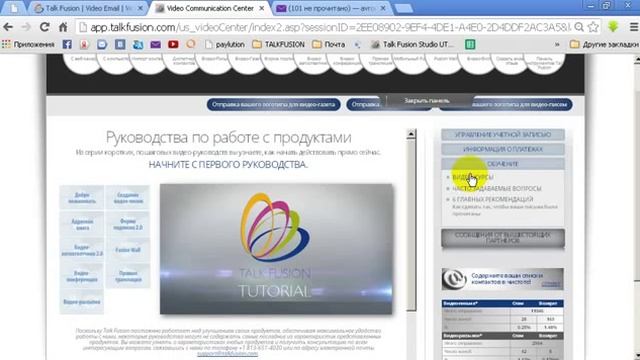Screen dimensions: 640x360
Task: Show hidden bookmarks with the double chevron
Action: [557, 44]
